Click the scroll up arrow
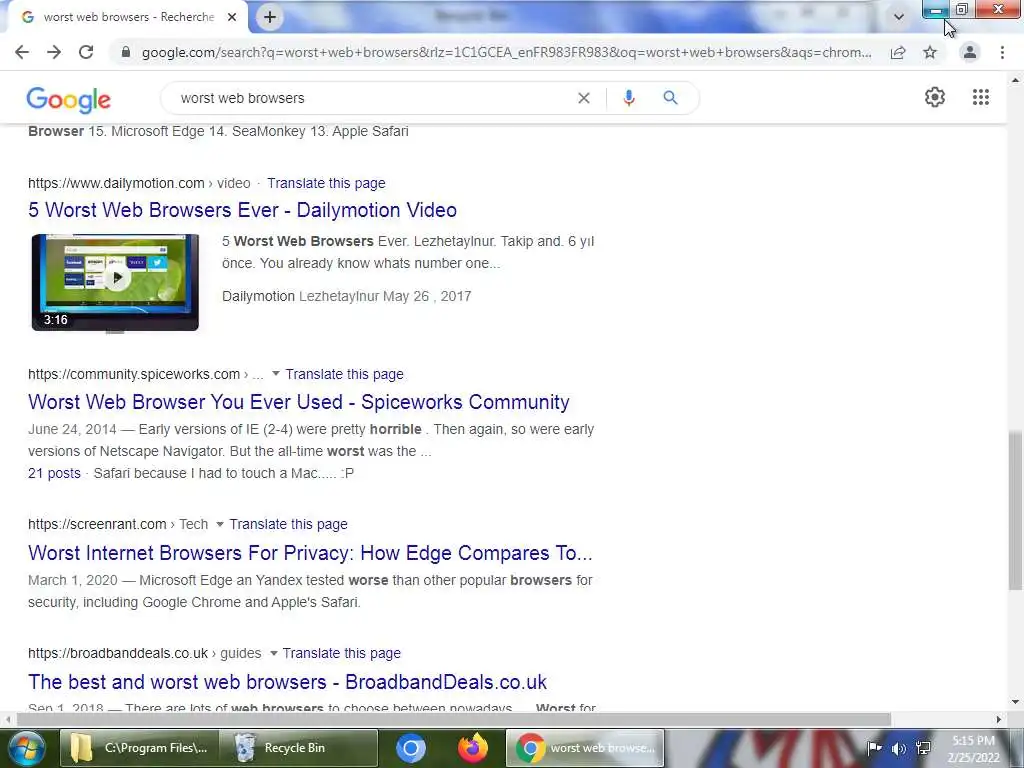The width and height of the screenshot is (1024, 768). [1016, 80]
